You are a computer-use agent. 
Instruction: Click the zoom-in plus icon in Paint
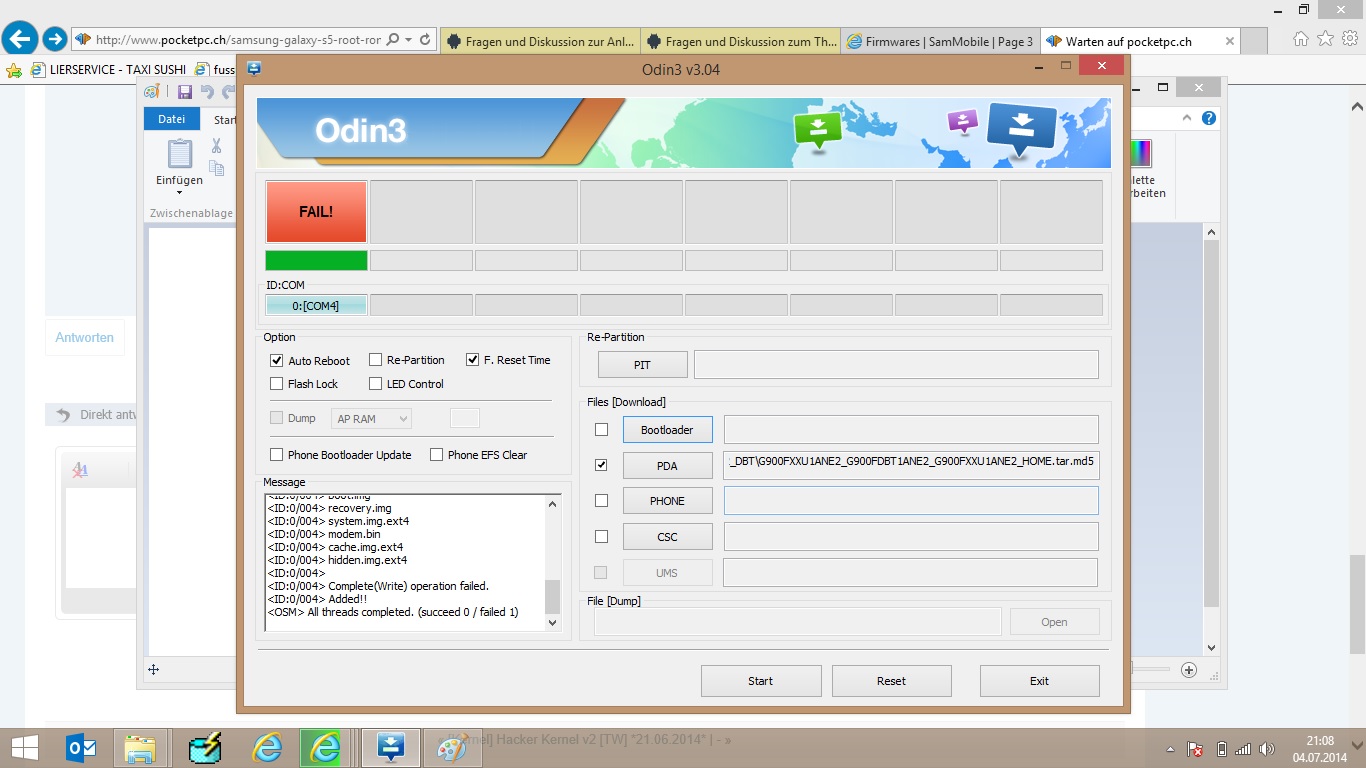[x=1189, y=670]
